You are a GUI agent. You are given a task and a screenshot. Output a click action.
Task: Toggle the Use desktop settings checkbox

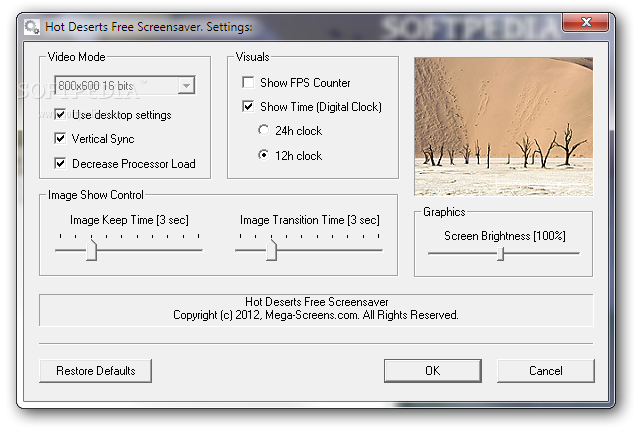coord(60,115)
